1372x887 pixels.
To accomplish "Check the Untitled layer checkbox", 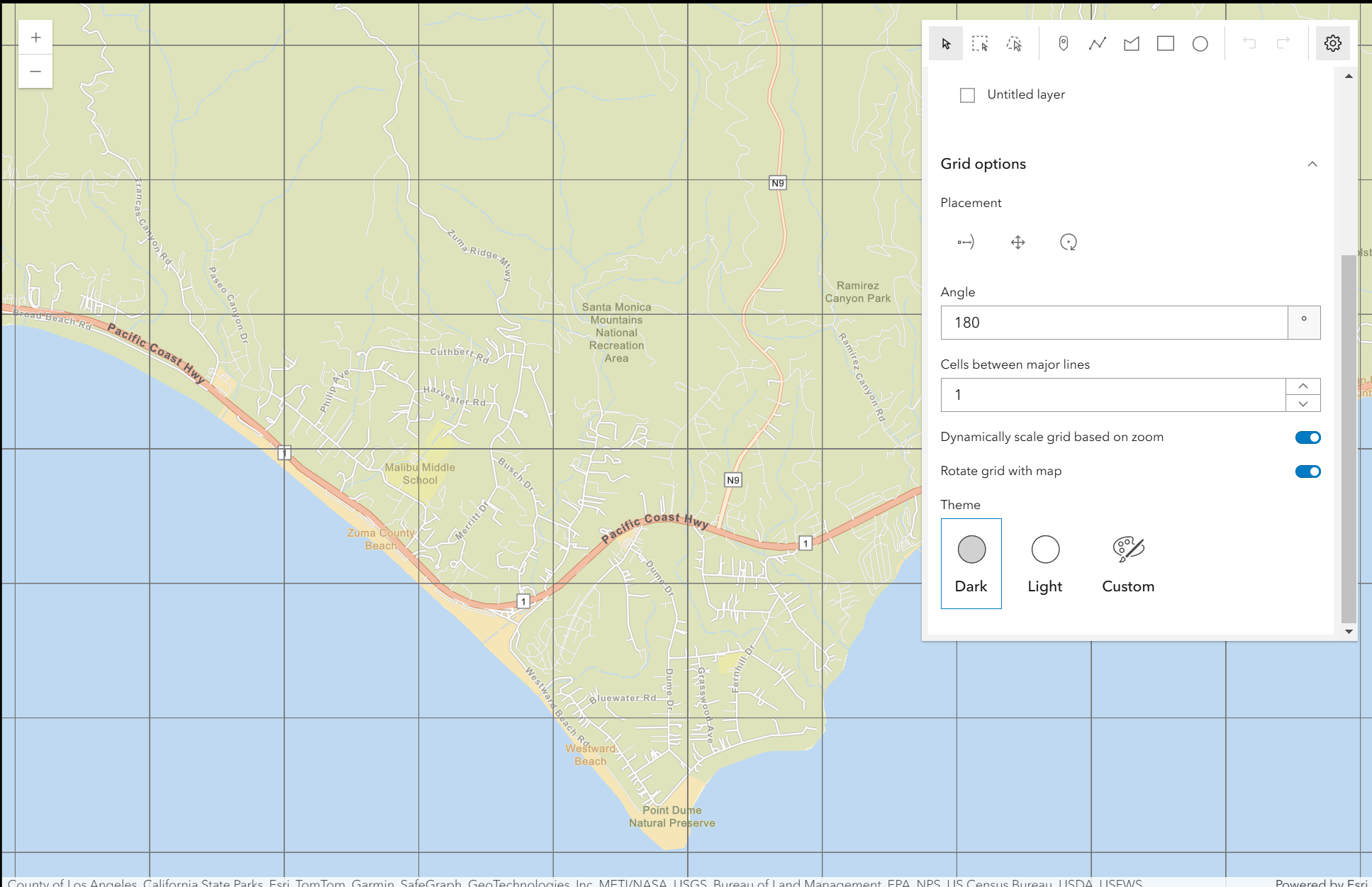I will pos(967,94).
